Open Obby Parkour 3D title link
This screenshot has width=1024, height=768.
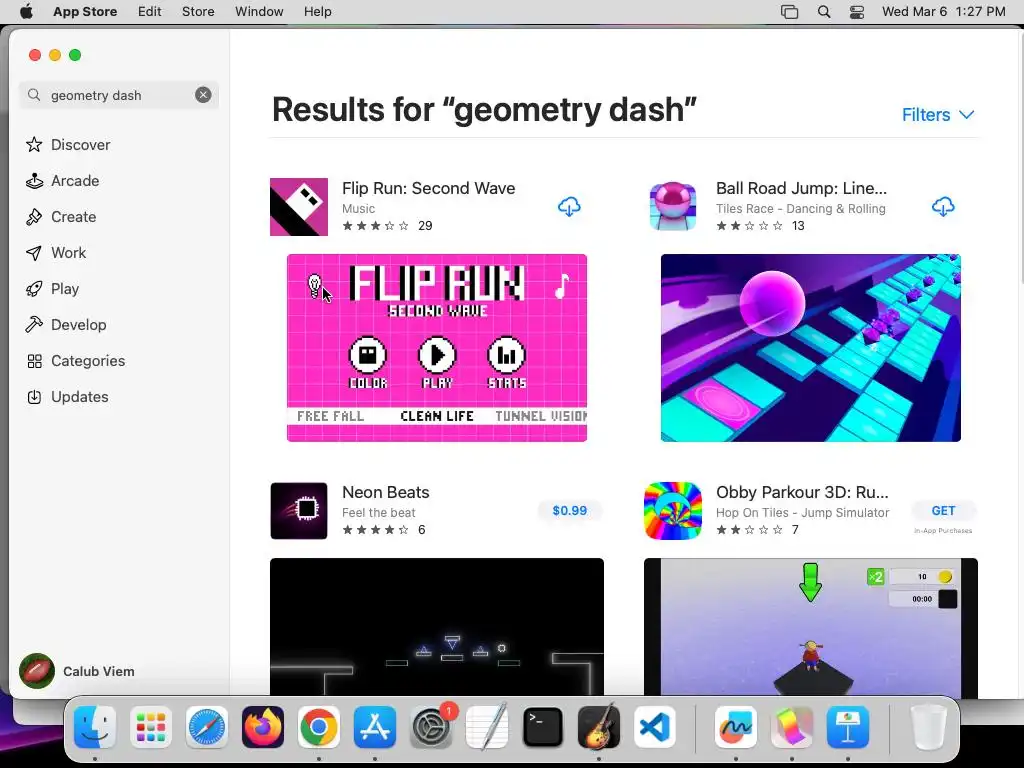(802, 492)
